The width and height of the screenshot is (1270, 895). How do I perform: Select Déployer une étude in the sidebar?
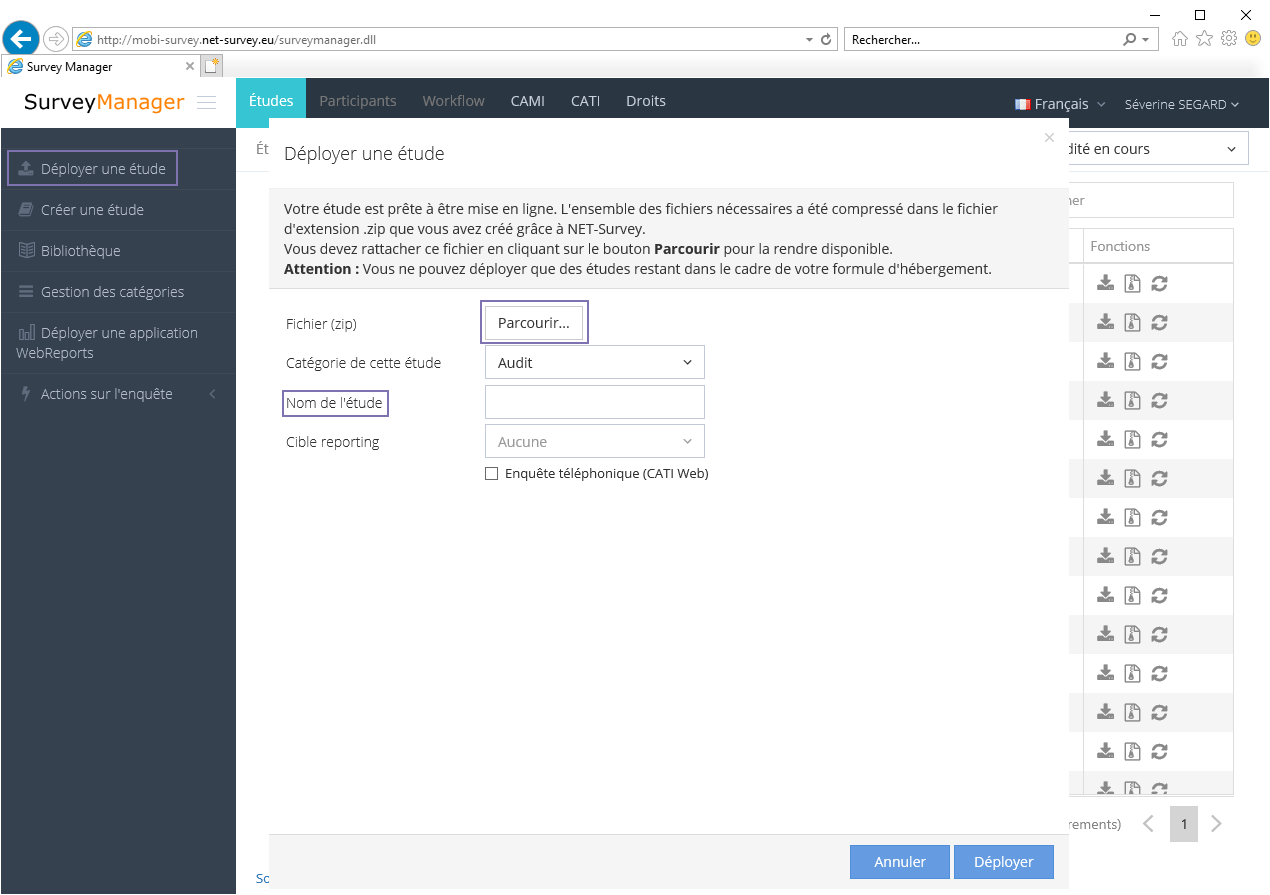click(x=93, y=169)
